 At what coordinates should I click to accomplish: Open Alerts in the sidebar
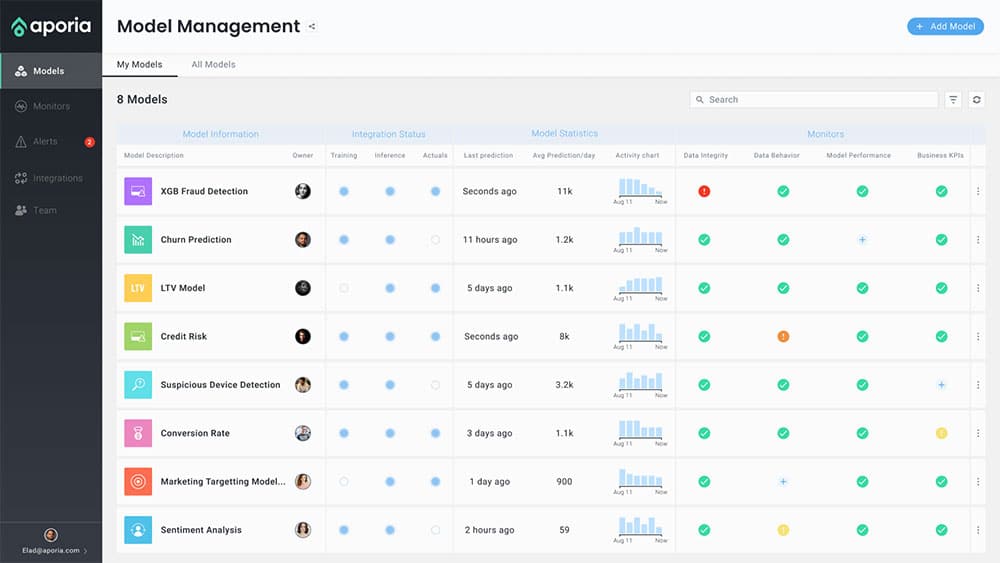click(45, 142)
